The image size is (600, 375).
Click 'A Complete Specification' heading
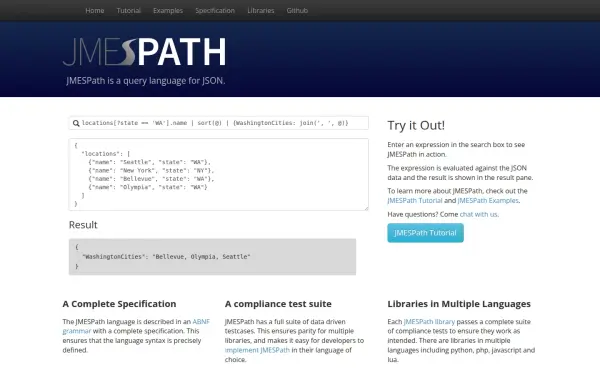pos(119,304)
